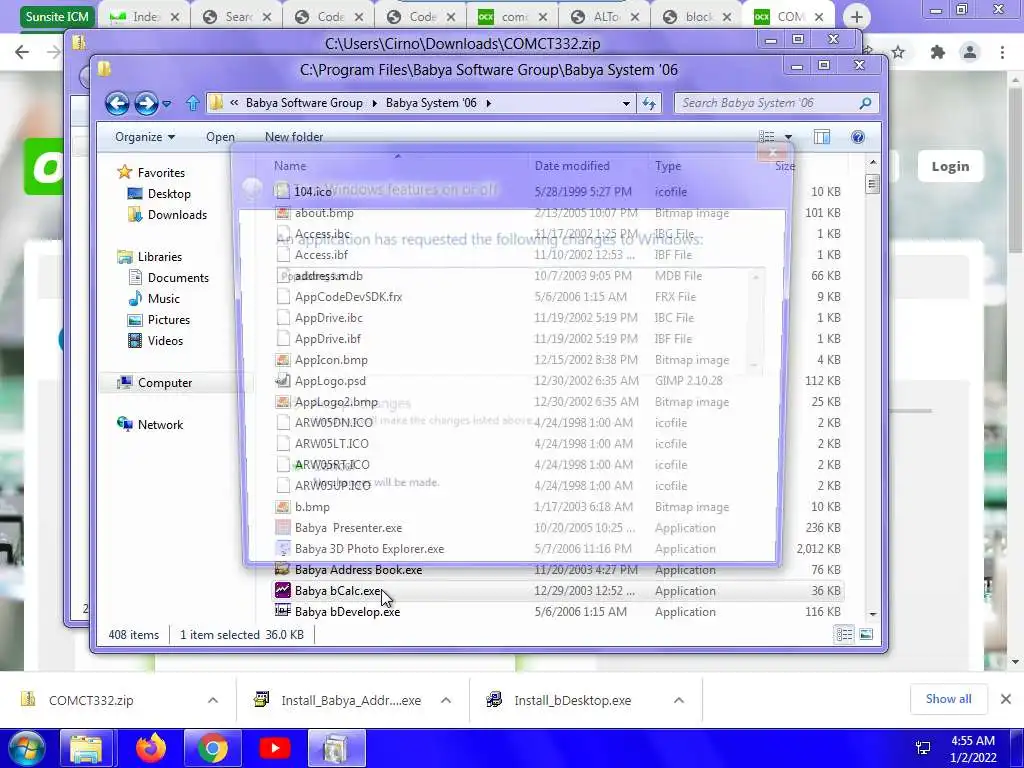Select the b.bmp file
1024x768 pixels.
coord(558,506)
